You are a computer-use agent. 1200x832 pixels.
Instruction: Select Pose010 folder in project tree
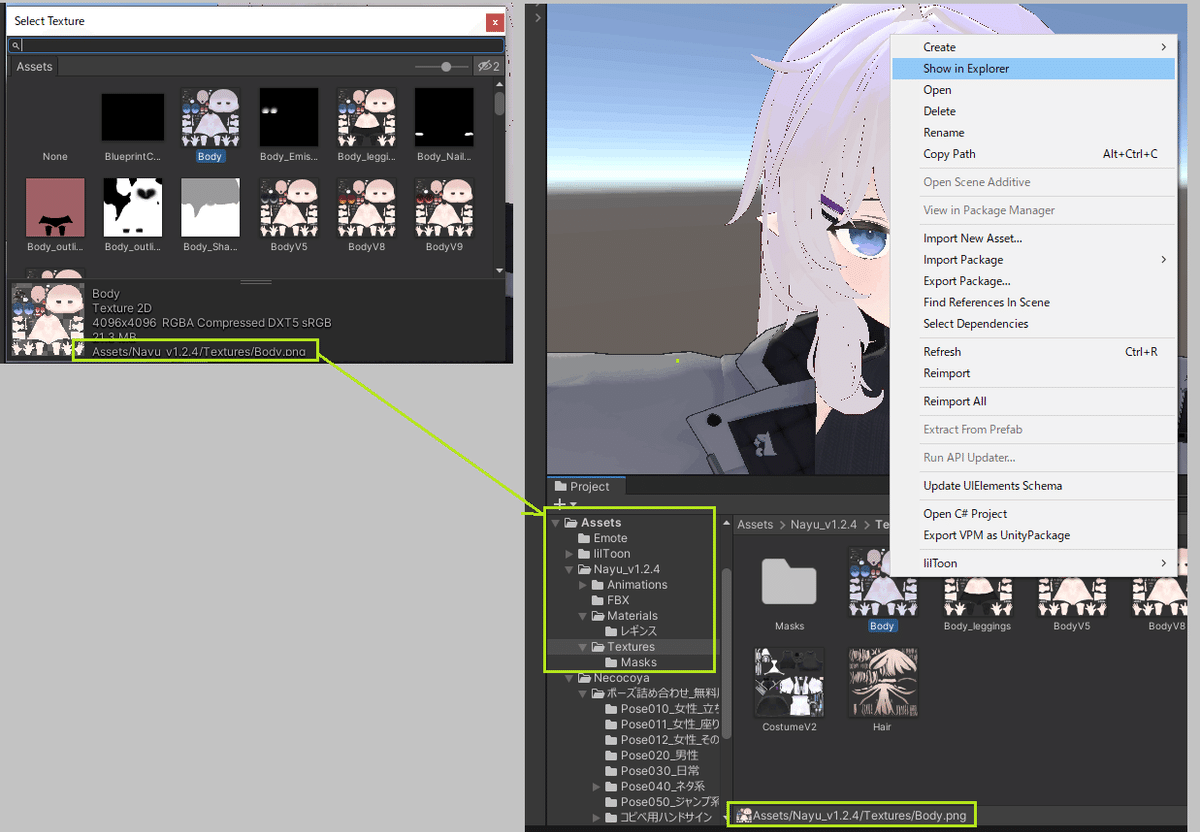click(x=661, y=709)
